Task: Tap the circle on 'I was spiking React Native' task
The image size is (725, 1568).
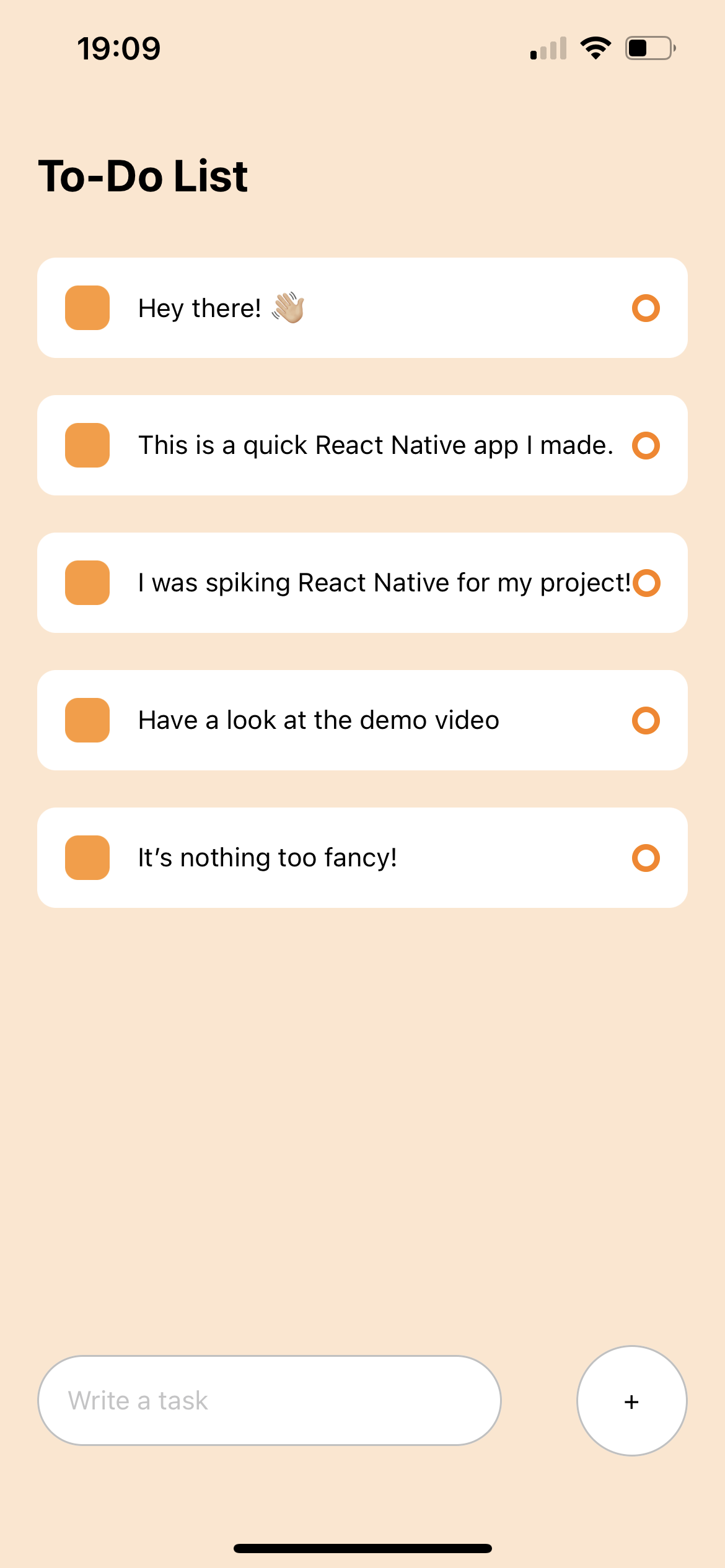Action: 646,583
